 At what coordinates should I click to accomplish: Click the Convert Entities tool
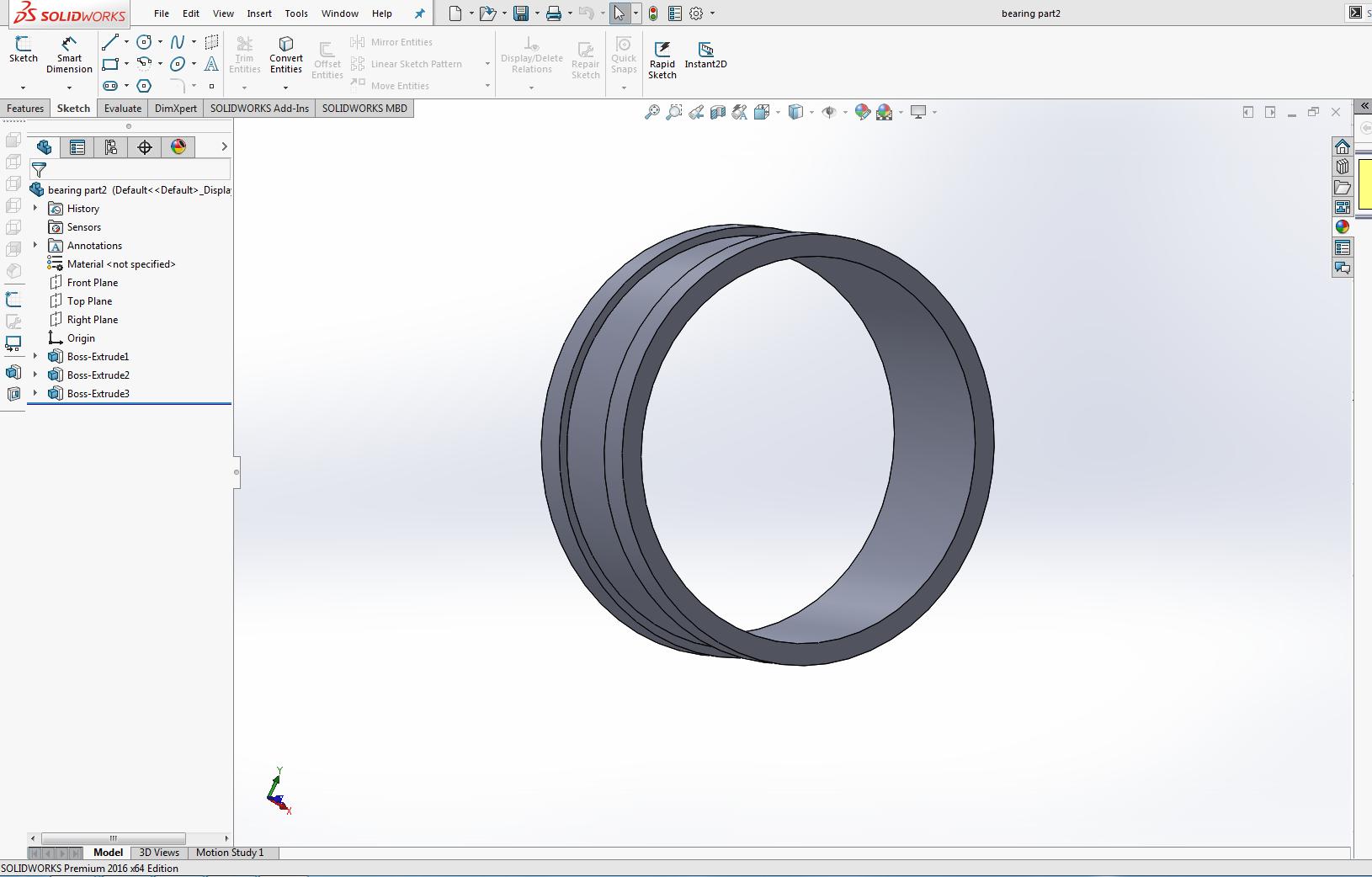click(286, 55)
